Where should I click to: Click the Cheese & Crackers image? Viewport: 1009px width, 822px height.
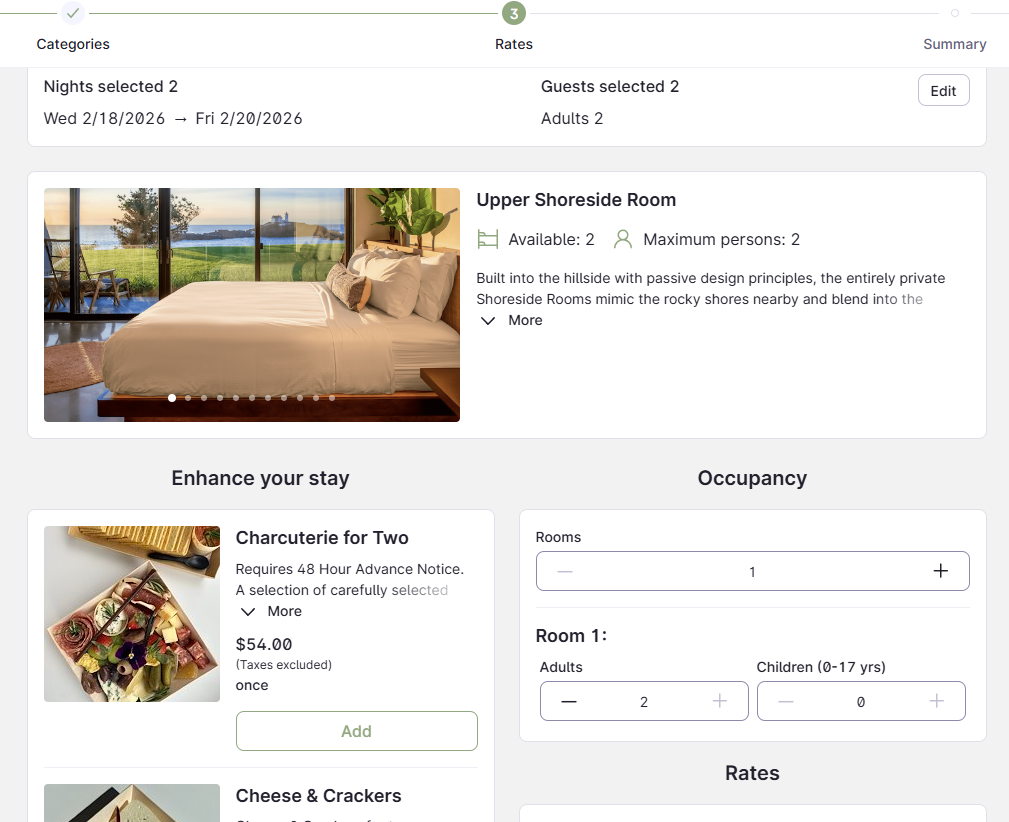click(x=131, y=803)
